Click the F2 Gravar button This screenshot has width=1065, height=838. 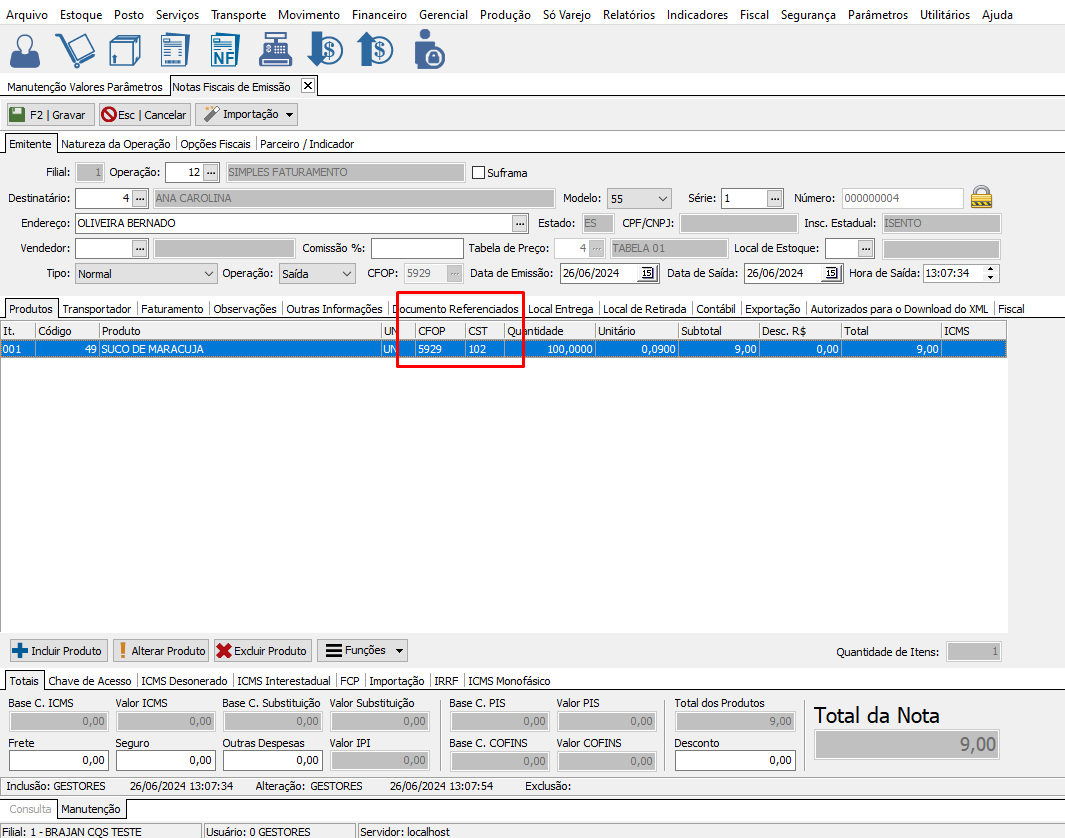pyautogui.click(x=50, y=115)
